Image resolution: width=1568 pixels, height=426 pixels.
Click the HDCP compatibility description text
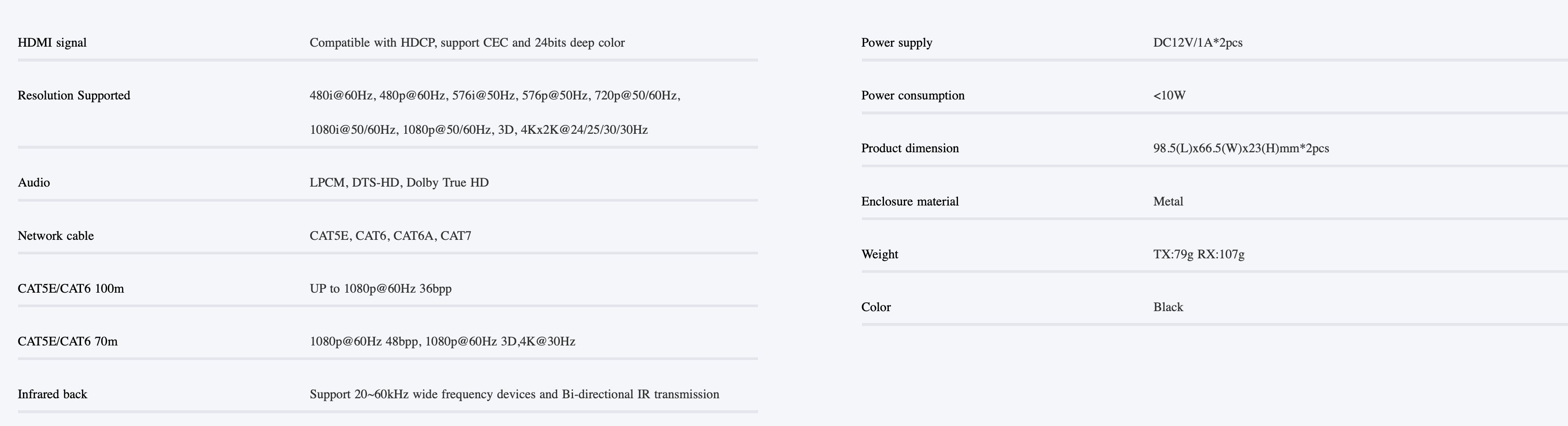[x=467, y=43]
